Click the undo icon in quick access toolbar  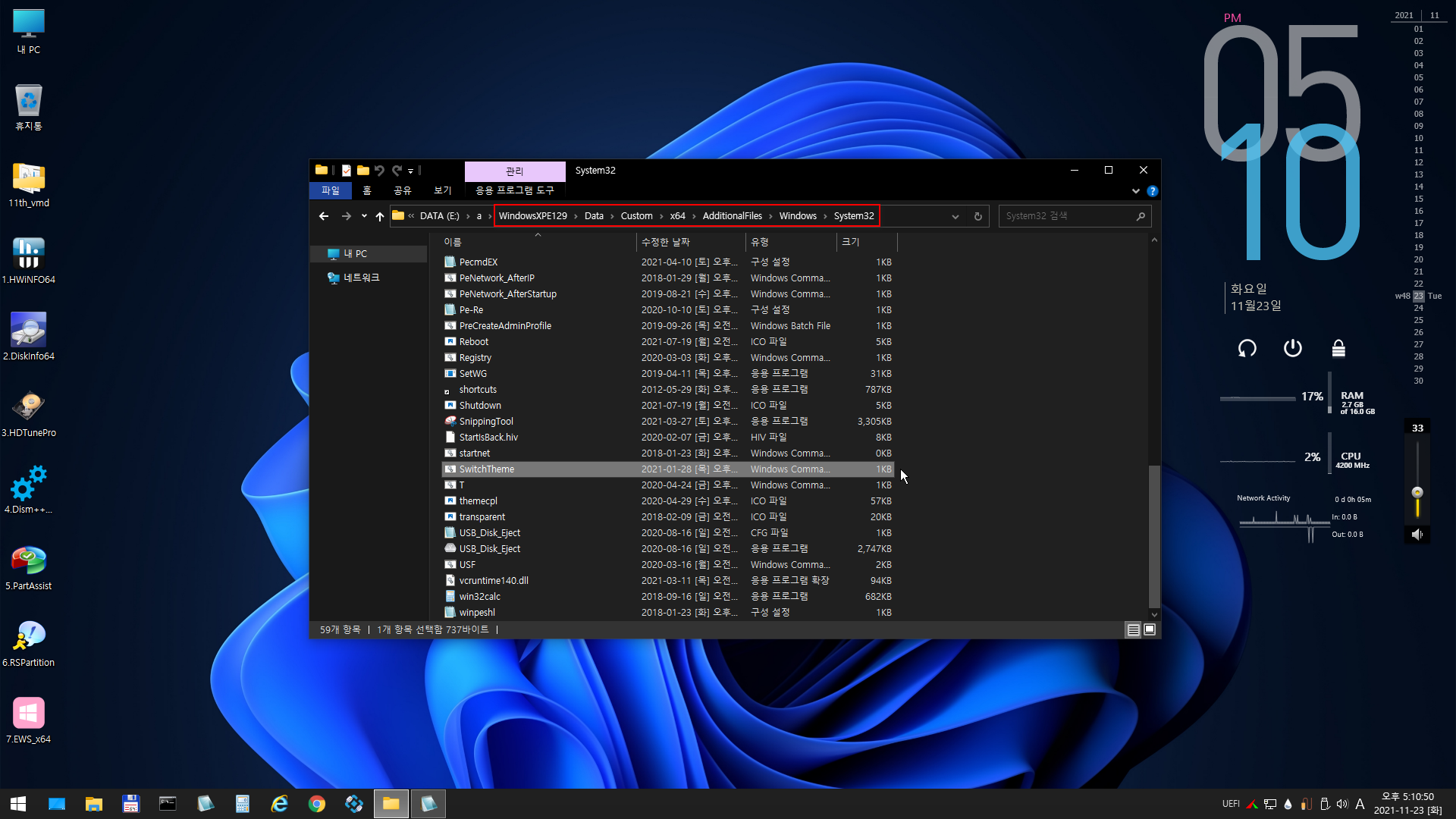[379, 171]
